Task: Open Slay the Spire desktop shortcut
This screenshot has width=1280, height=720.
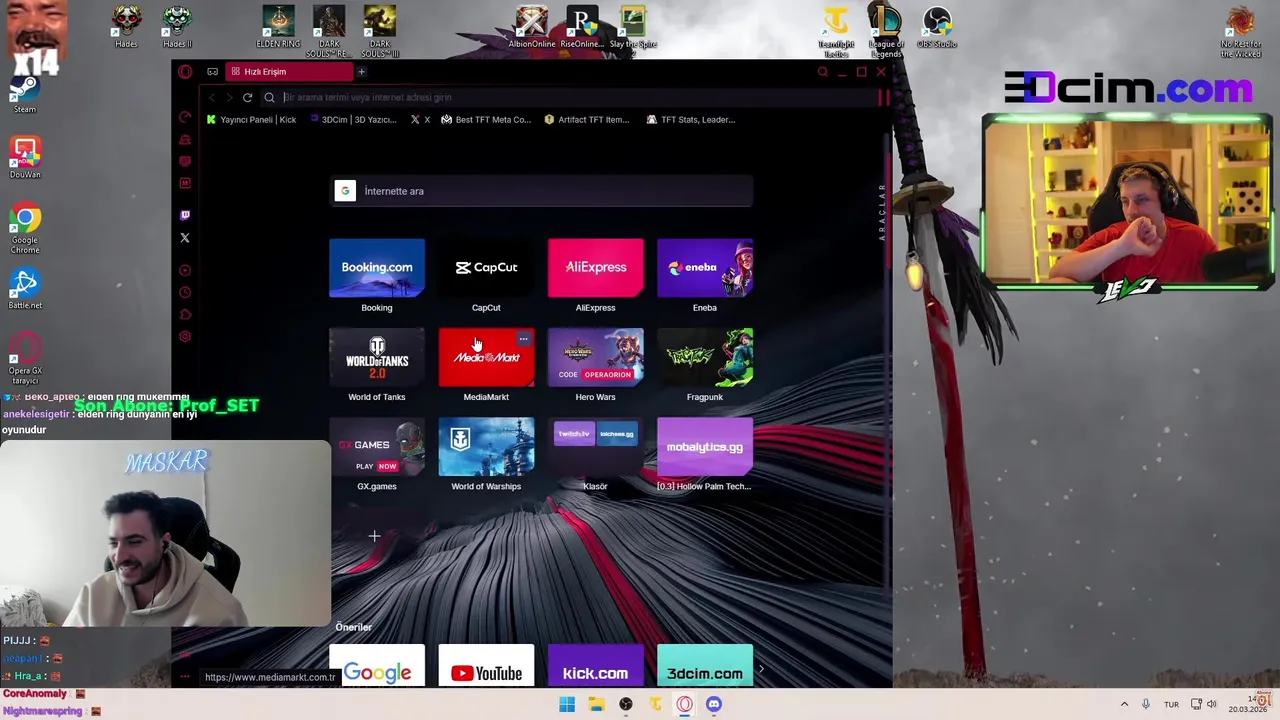Action: click(x=633, y=30)
